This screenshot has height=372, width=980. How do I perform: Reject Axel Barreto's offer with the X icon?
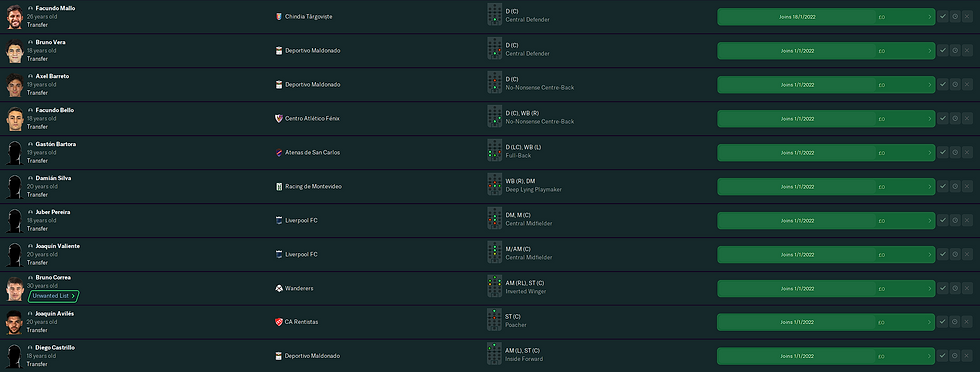(968, 84)
